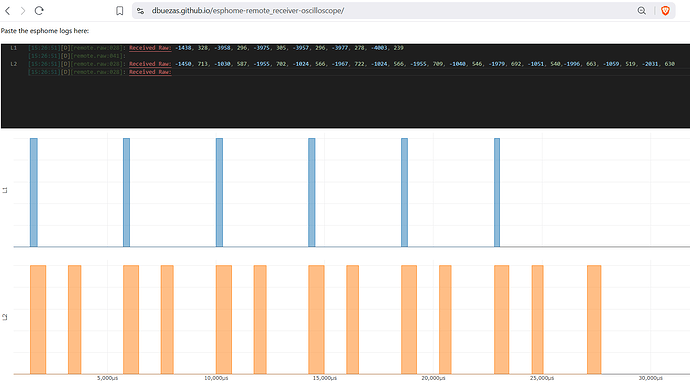The image size is (690, 390).
Task: Click the 20,000µs axis tick label
Action: click(x=433, y=378)
